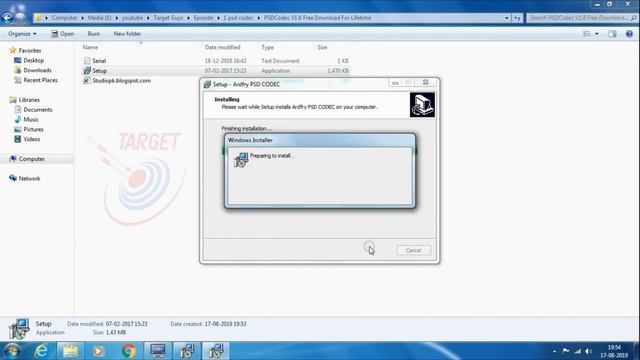Open the network signal tray icon
This screenshot has width=640, height=360.
click(x=577, y=351)
